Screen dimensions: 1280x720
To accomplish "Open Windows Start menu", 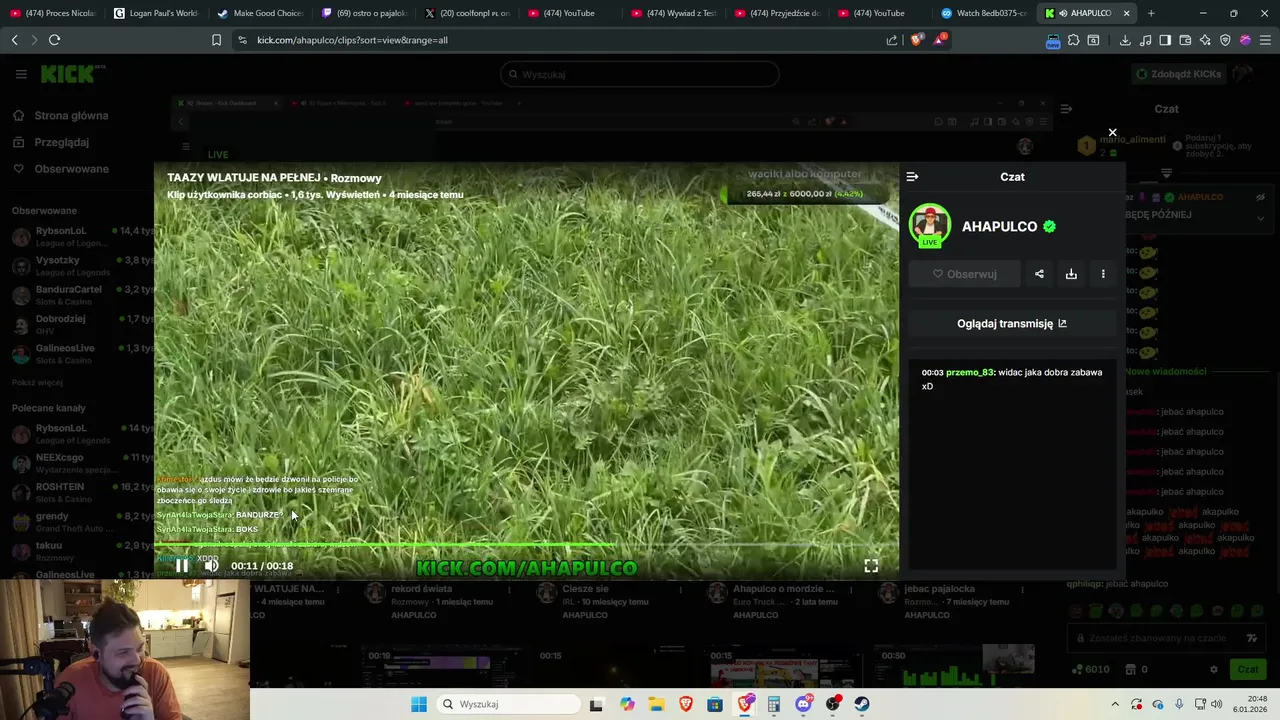I will 418,704.
